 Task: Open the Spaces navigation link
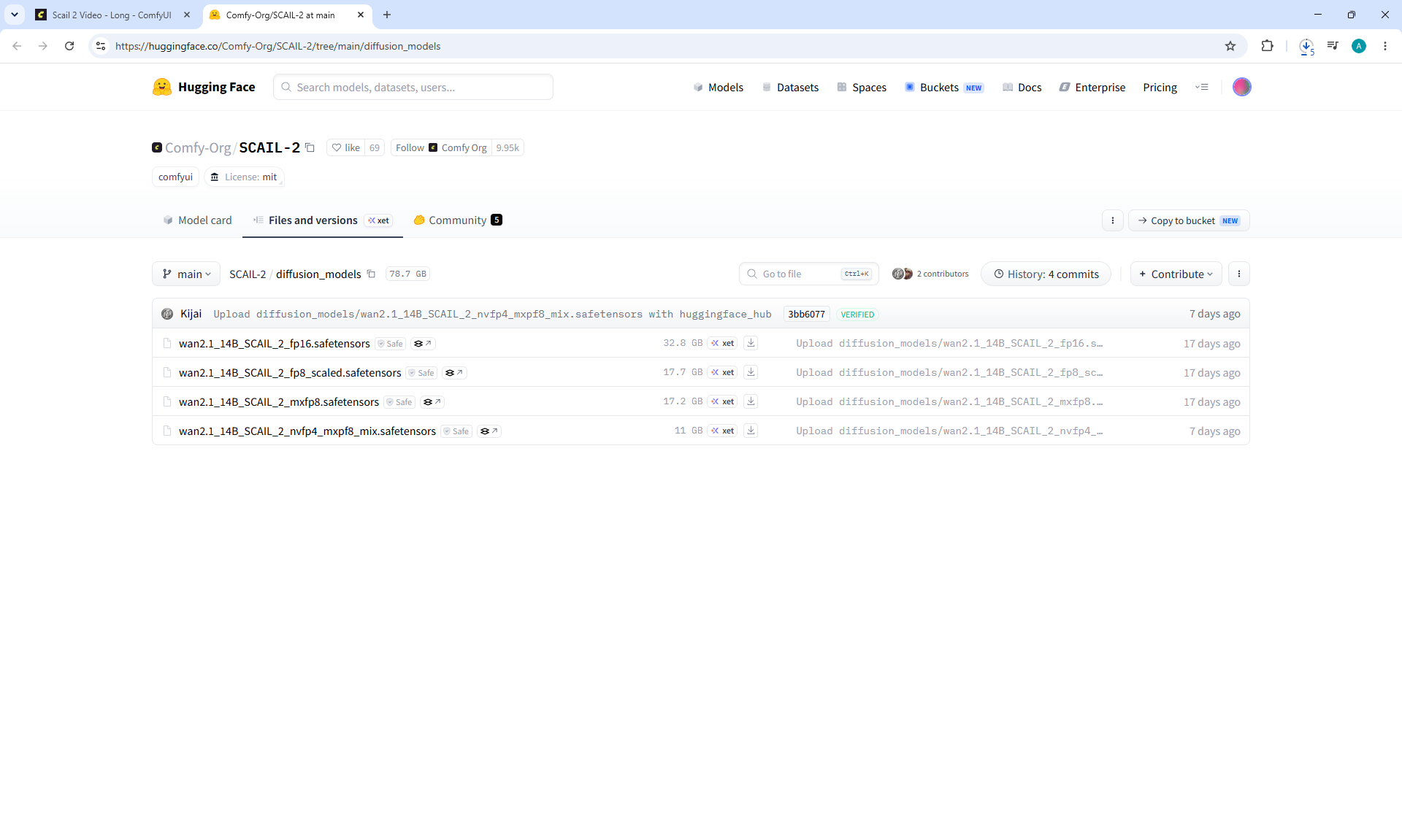click(x=862, y=88)
